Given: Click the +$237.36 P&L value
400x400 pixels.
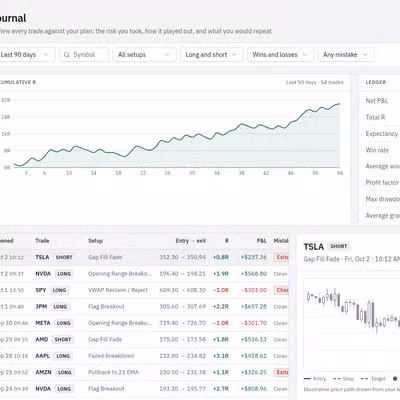Looking at the screenshot, I should (x=254, y=257).
